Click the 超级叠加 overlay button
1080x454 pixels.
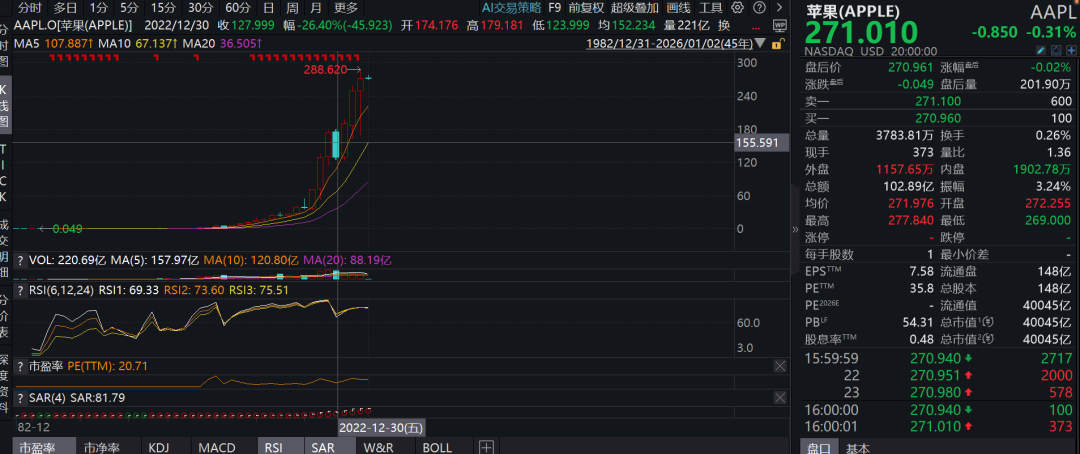pos(636,7)
